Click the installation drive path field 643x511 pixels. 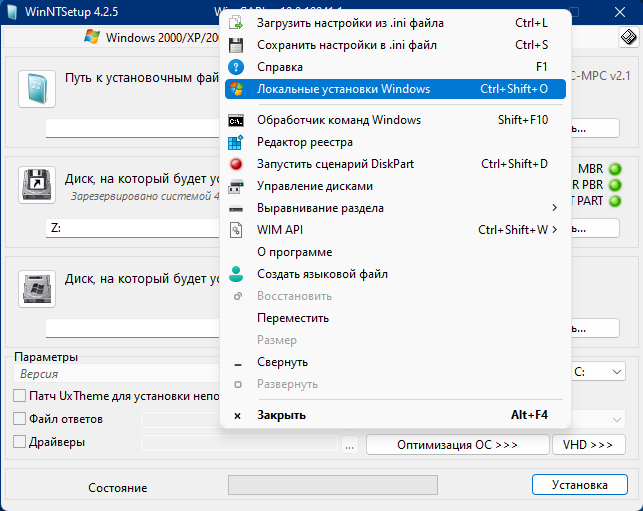coord(133,328)
